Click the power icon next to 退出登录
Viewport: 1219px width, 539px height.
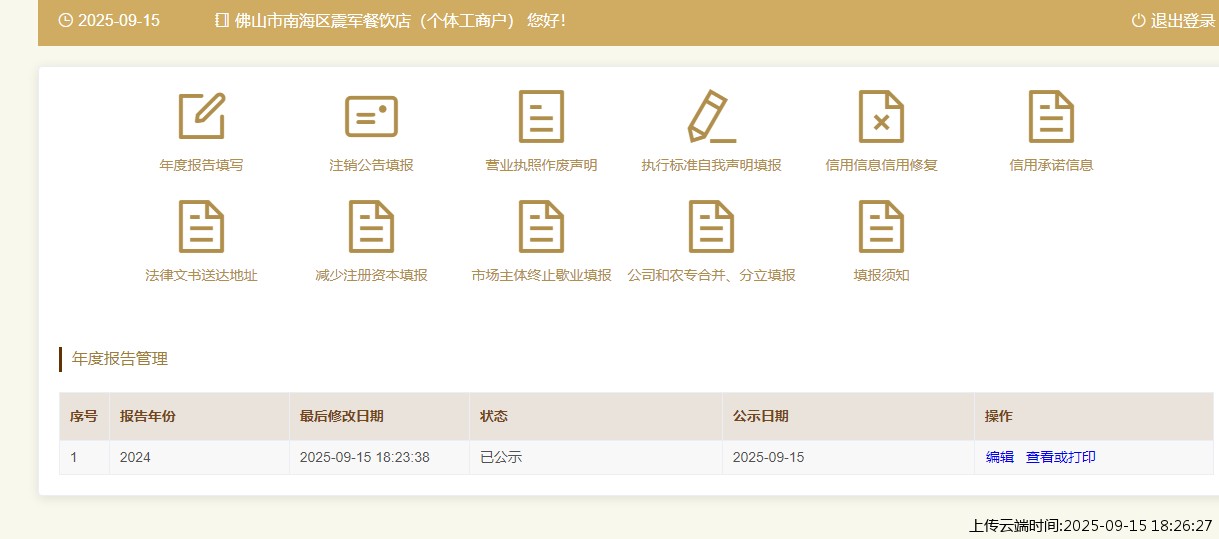[1138, 20]
